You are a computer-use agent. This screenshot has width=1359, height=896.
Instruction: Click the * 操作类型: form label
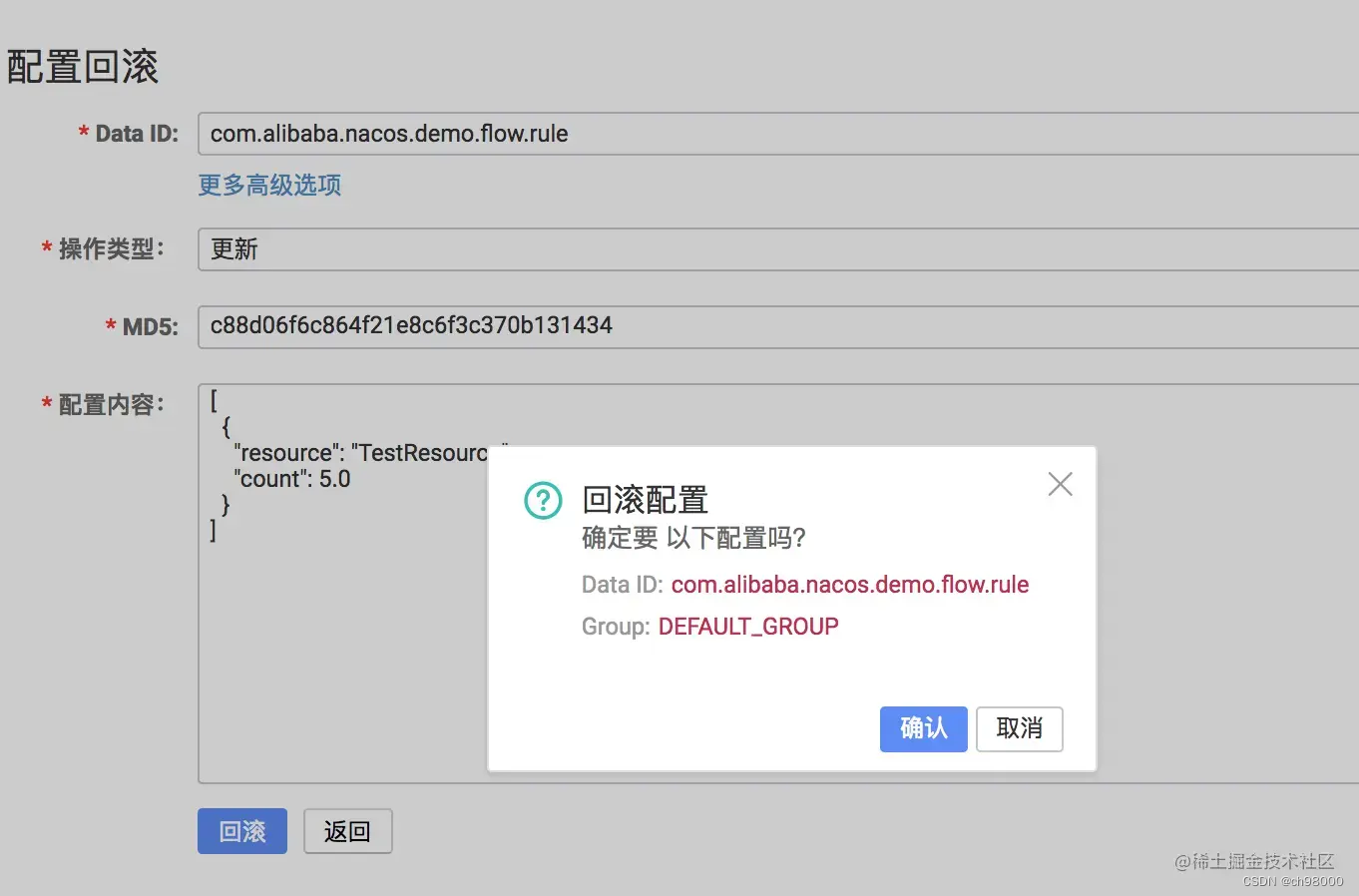click(103, 249)
